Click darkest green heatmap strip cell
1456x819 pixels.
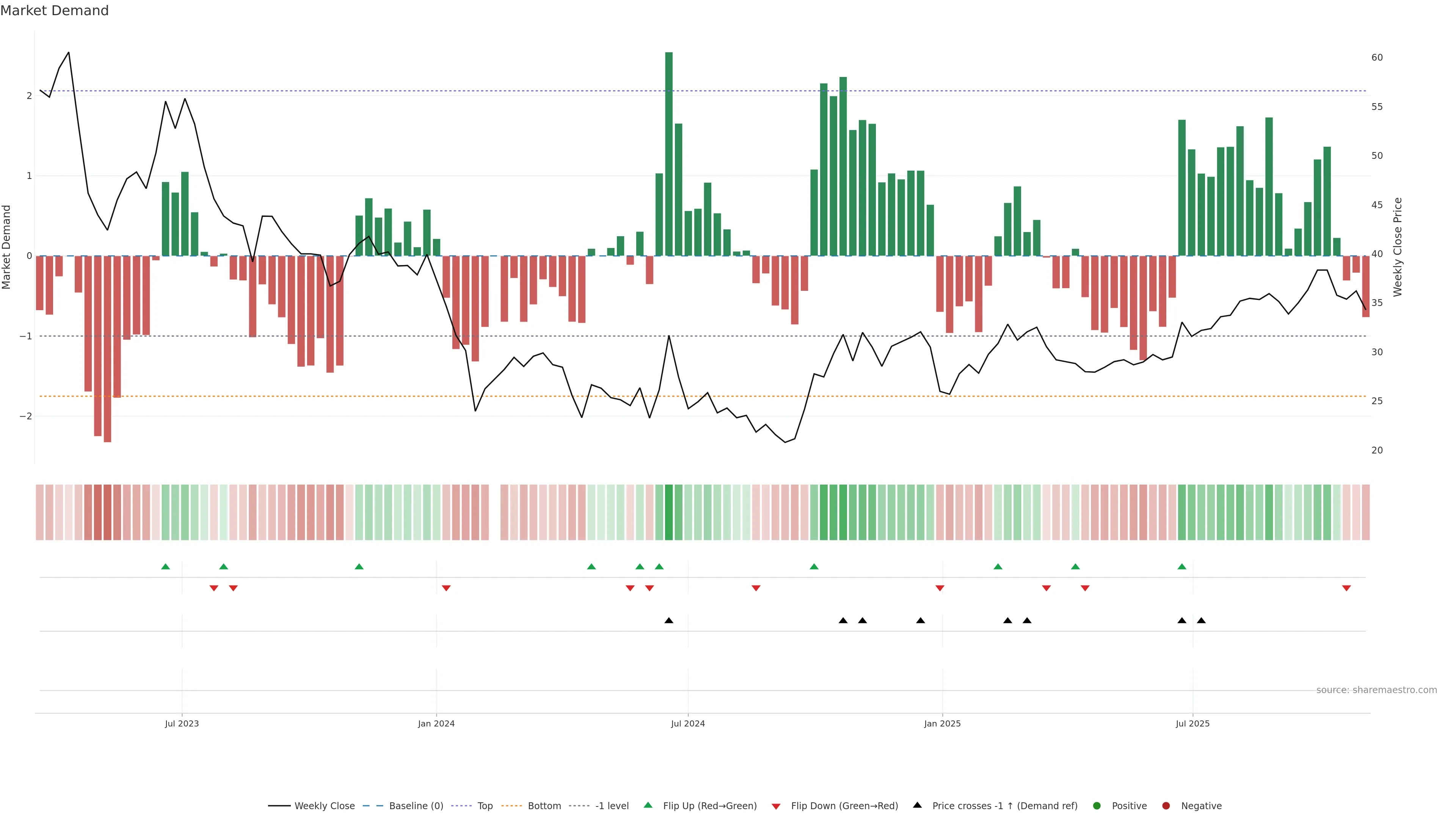coord(668,512)
